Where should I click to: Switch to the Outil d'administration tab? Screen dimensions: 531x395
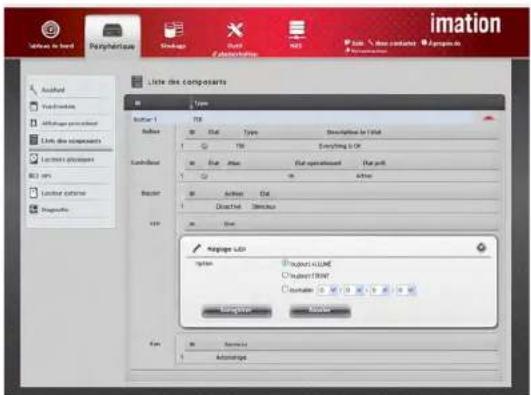(x=235, y=50)
